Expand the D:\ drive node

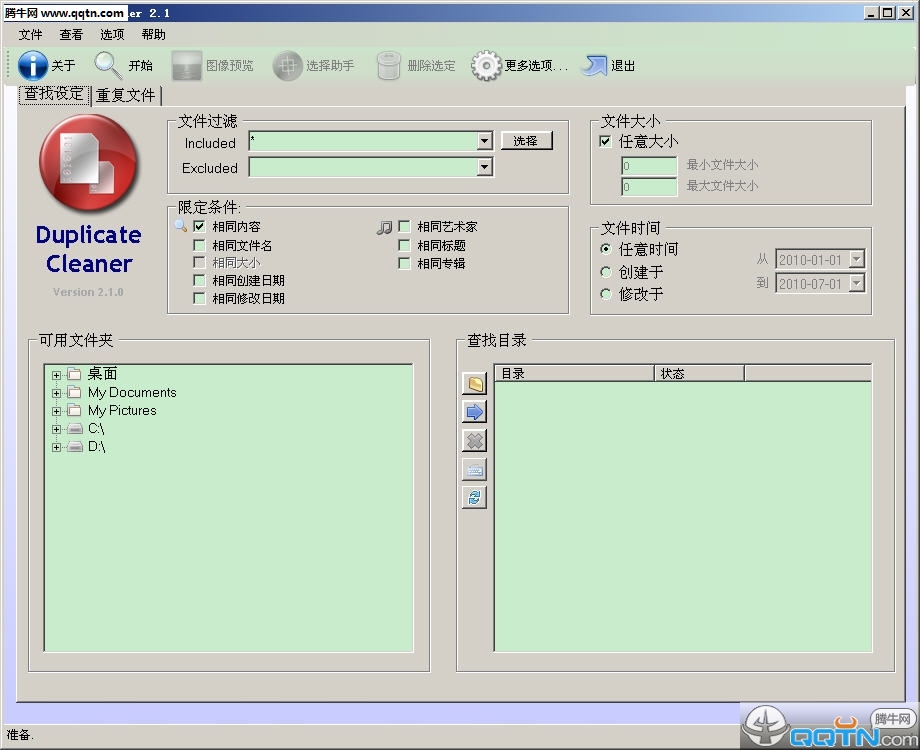tap(56, 448)
